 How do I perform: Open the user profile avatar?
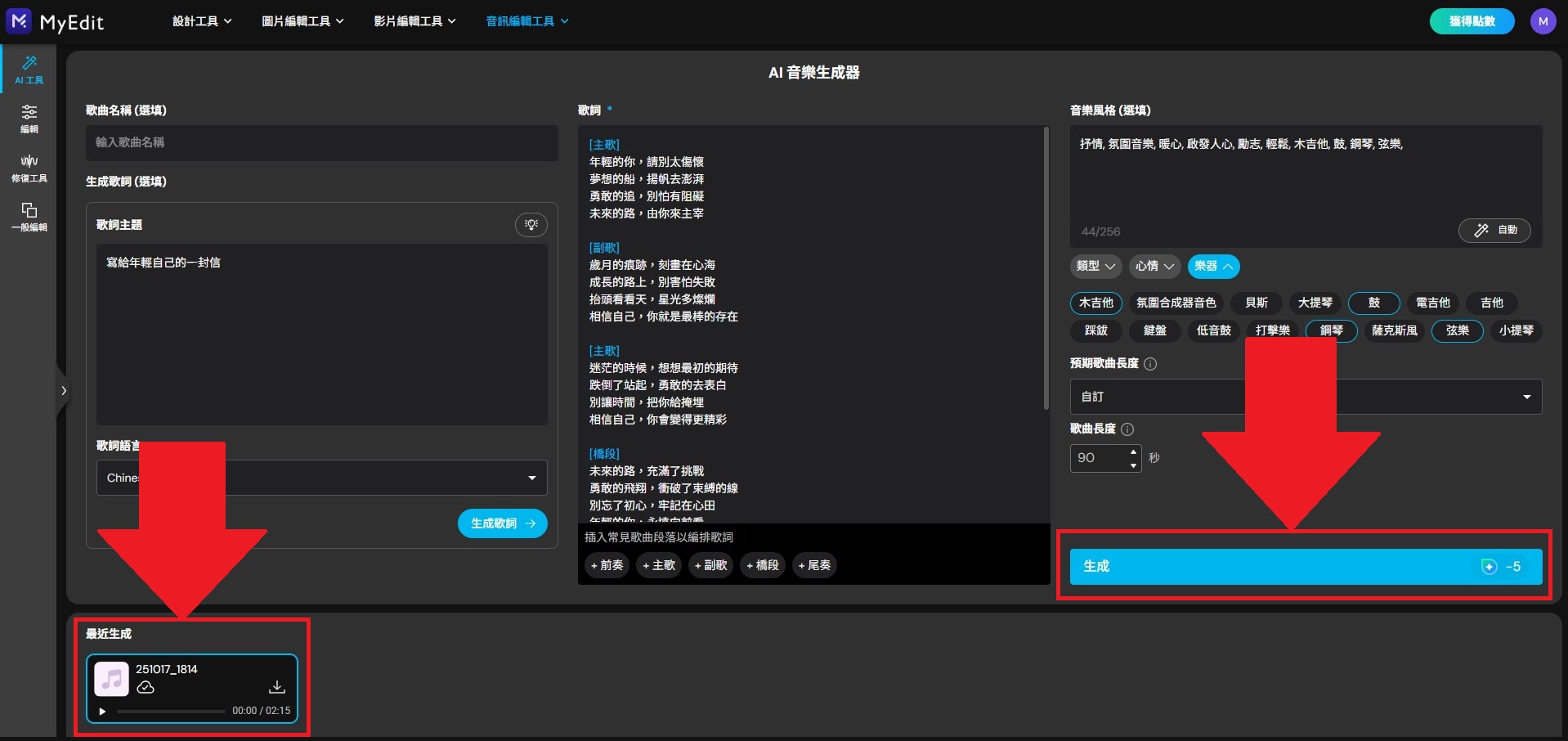click(1543, 21)
